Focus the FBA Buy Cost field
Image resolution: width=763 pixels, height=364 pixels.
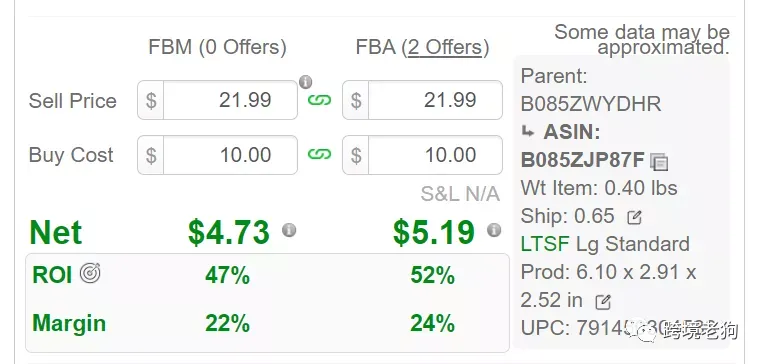422,155
